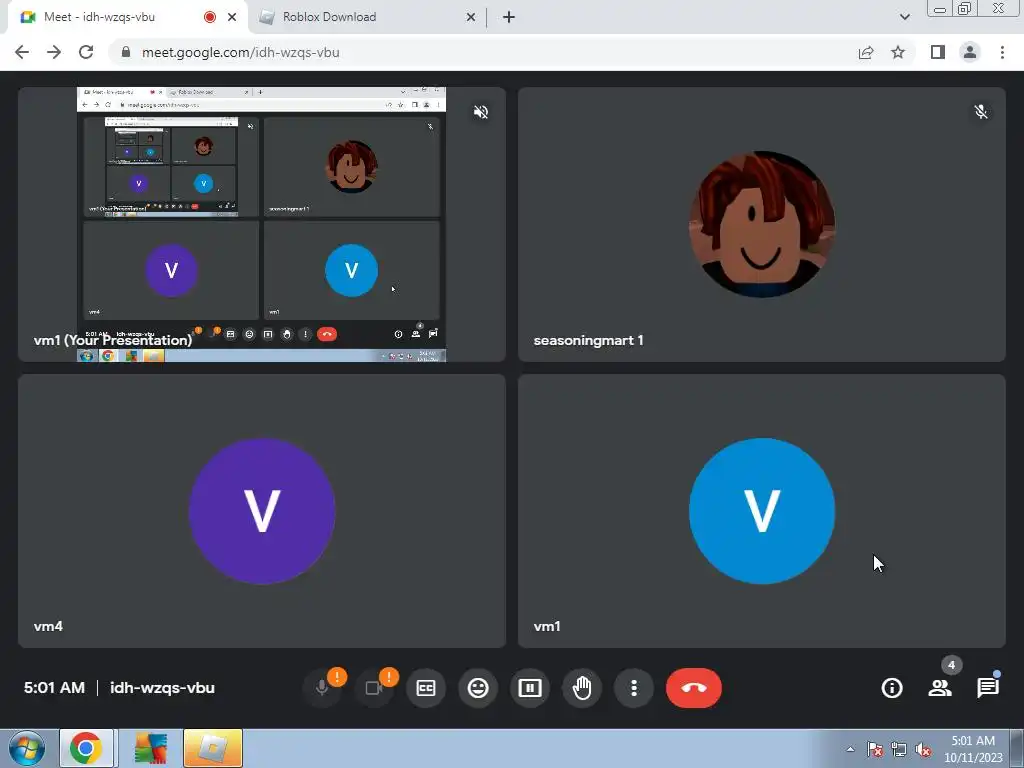Click the present screen button
This screenshot has height=768, width=1024.
pos(530,688)
